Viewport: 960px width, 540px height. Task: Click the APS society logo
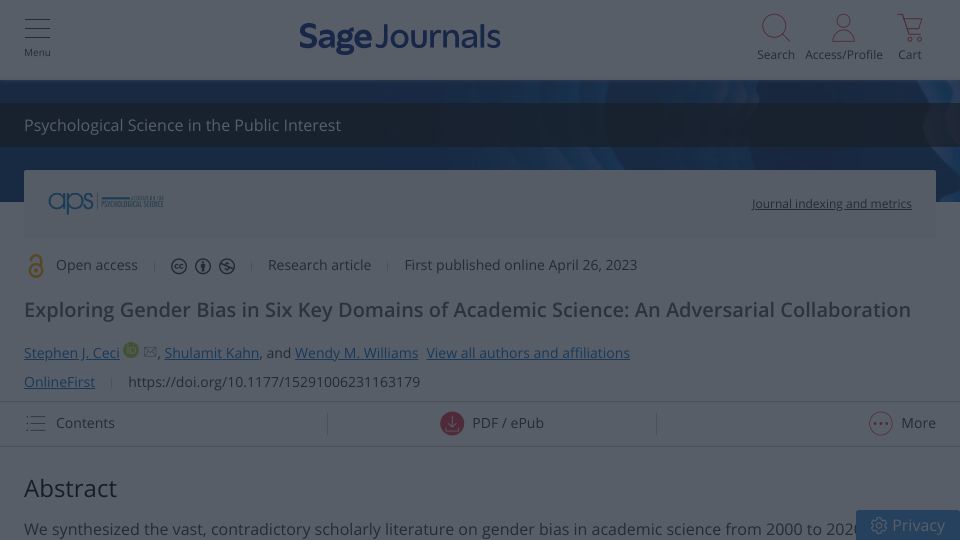pyautogui.click(x=106, y=202)
